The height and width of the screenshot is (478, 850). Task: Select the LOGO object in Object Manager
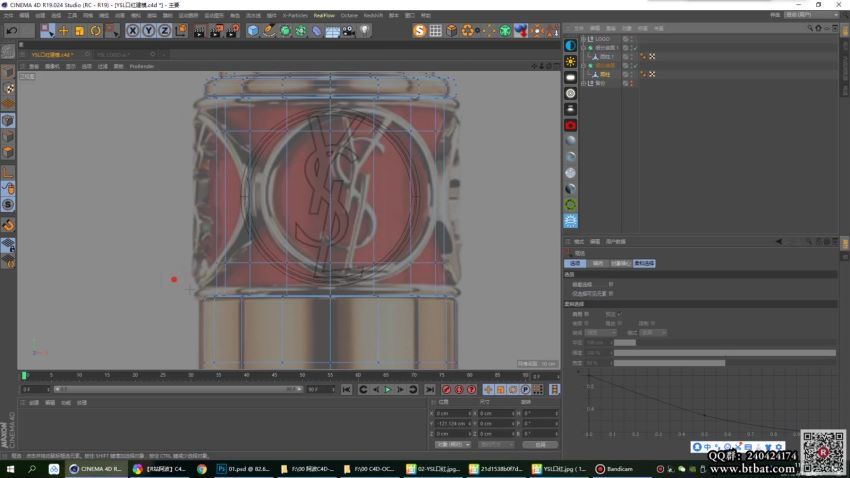602,39
